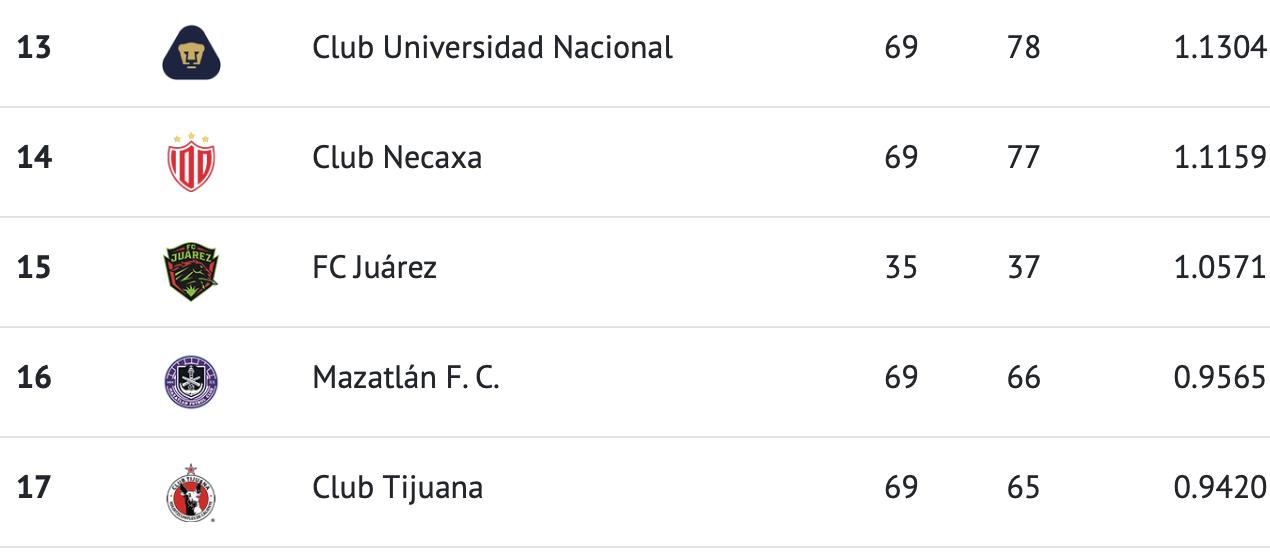Select the Club Necaxa team name
1270x559 pixels.
(397, 158)
